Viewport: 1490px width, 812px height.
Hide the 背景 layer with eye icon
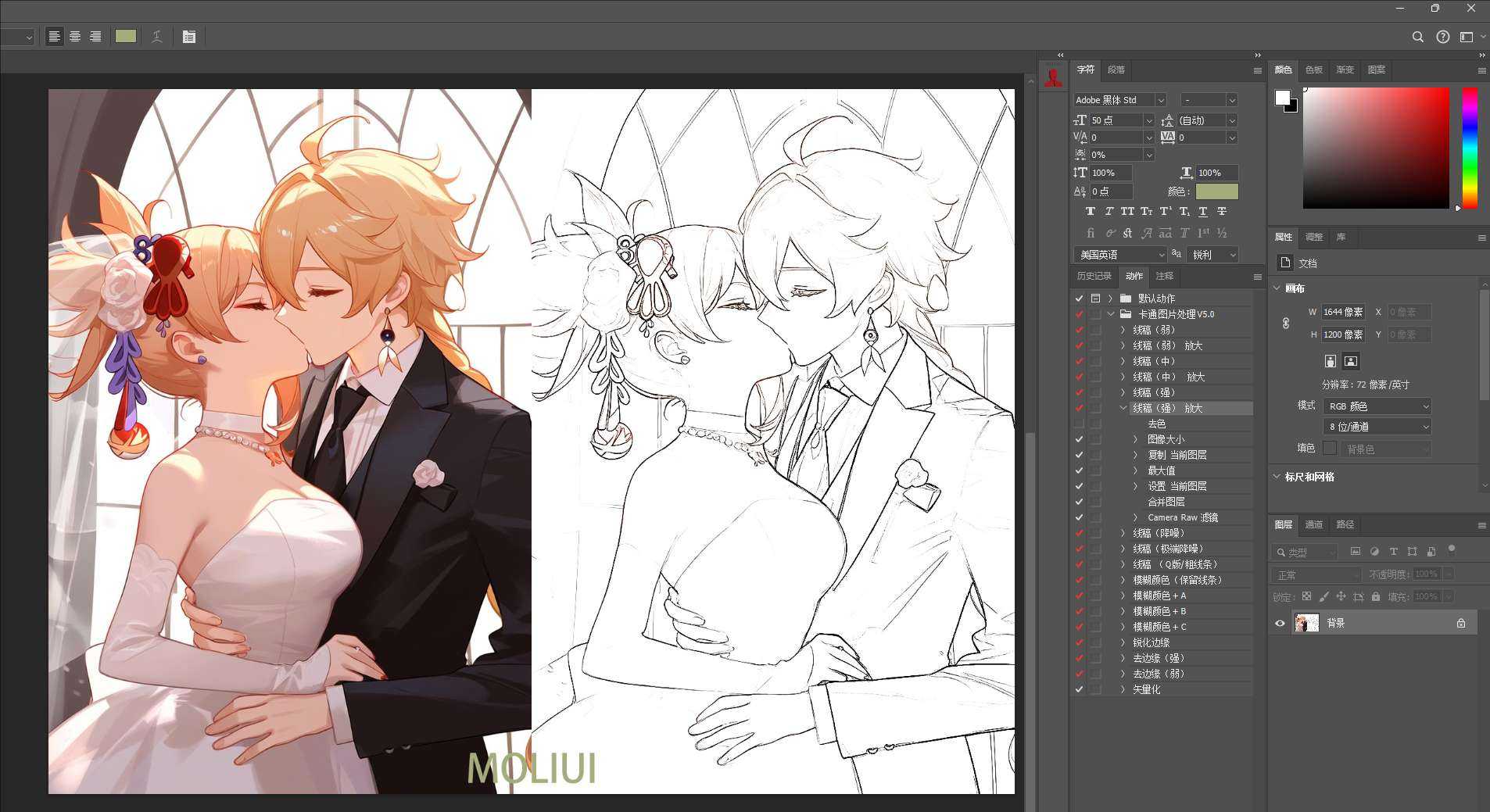click(x=1280, y=623)
